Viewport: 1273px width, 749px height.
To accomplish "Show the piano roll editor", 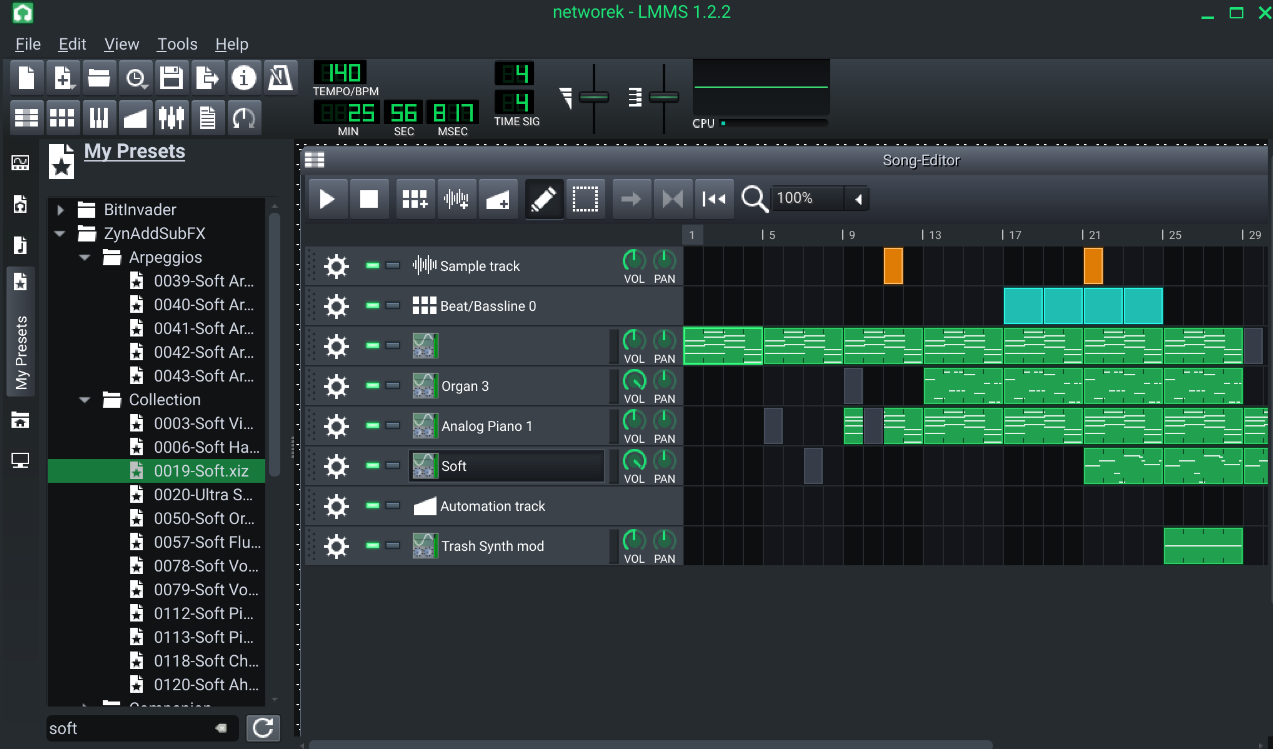I will (x=98, y=118).
